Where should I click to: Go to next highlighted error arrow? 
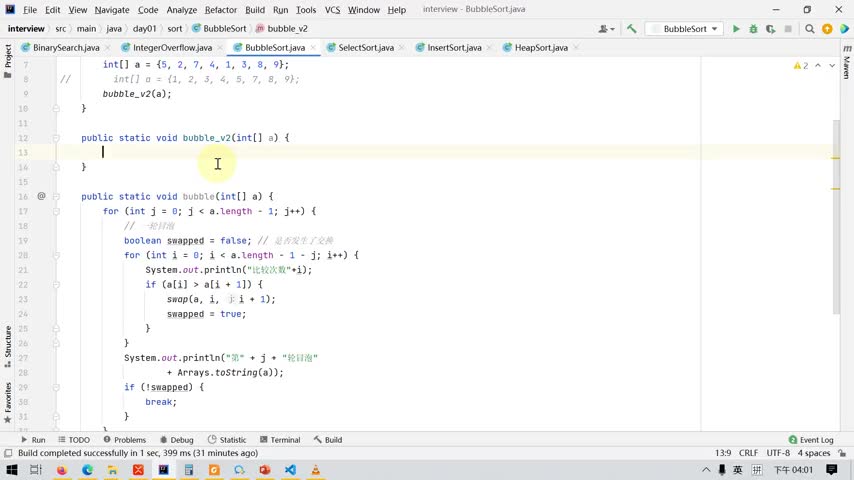(832, 65)
